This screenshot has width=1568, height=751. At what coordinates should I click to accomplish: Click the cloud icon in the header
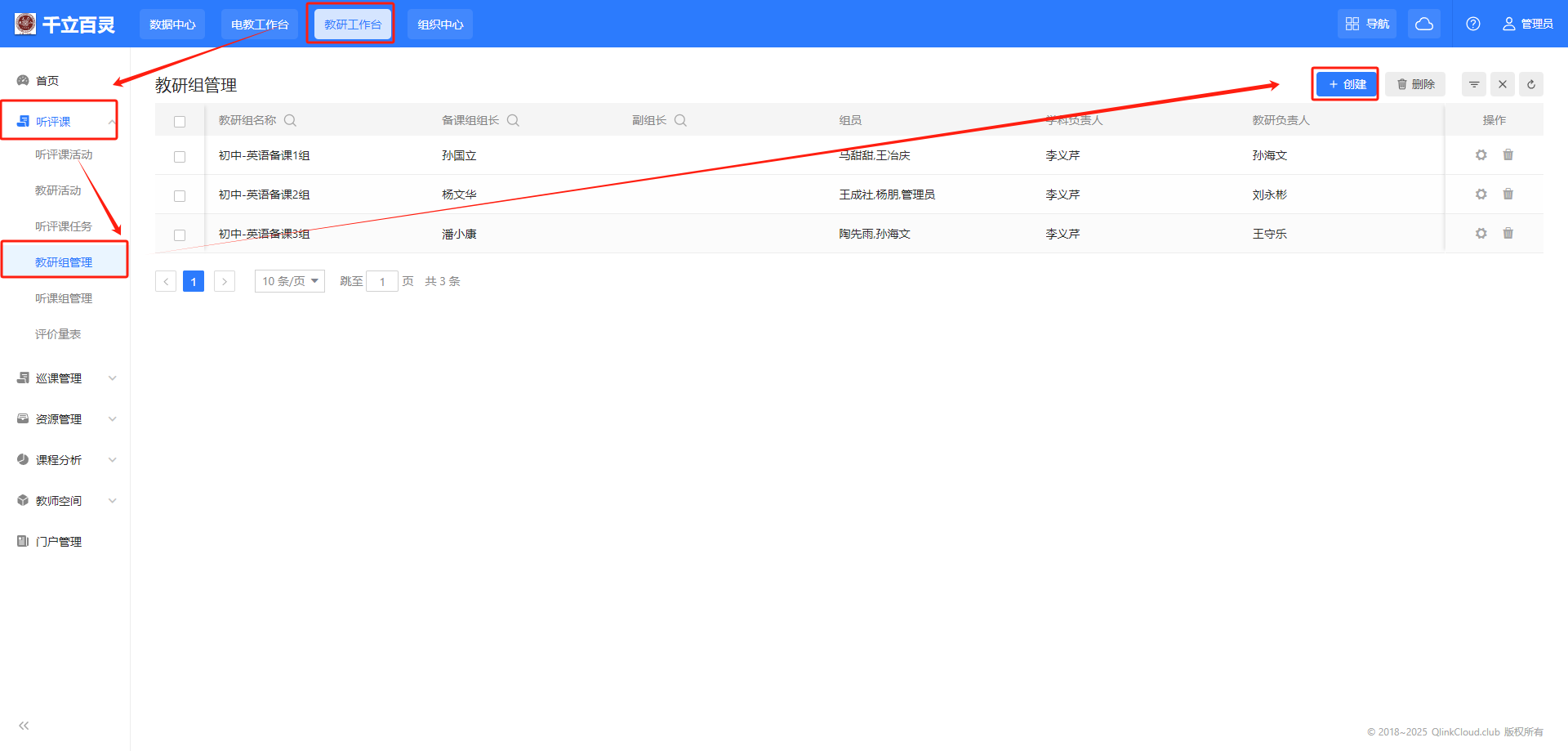click(x=1423, y=24)
